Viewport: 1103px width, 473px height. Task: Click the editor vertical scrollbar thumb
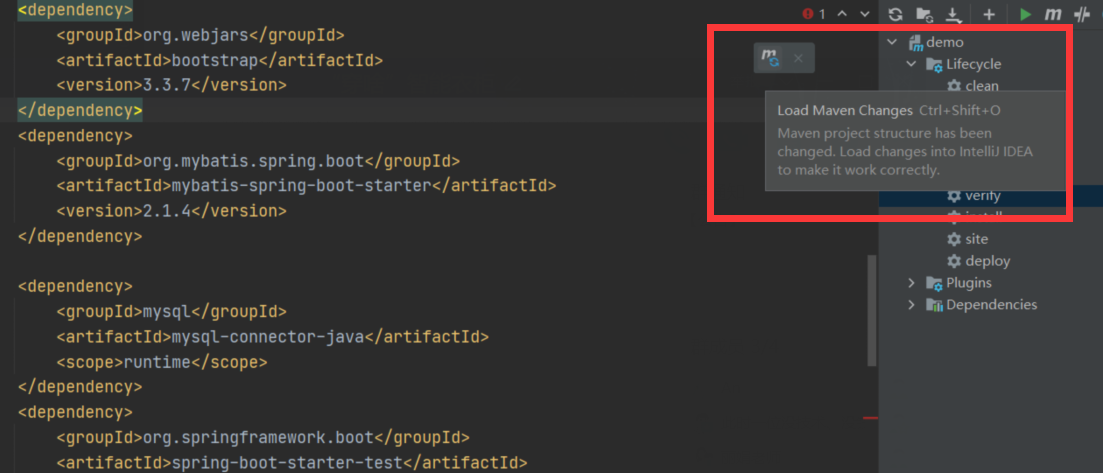[872, 311]
